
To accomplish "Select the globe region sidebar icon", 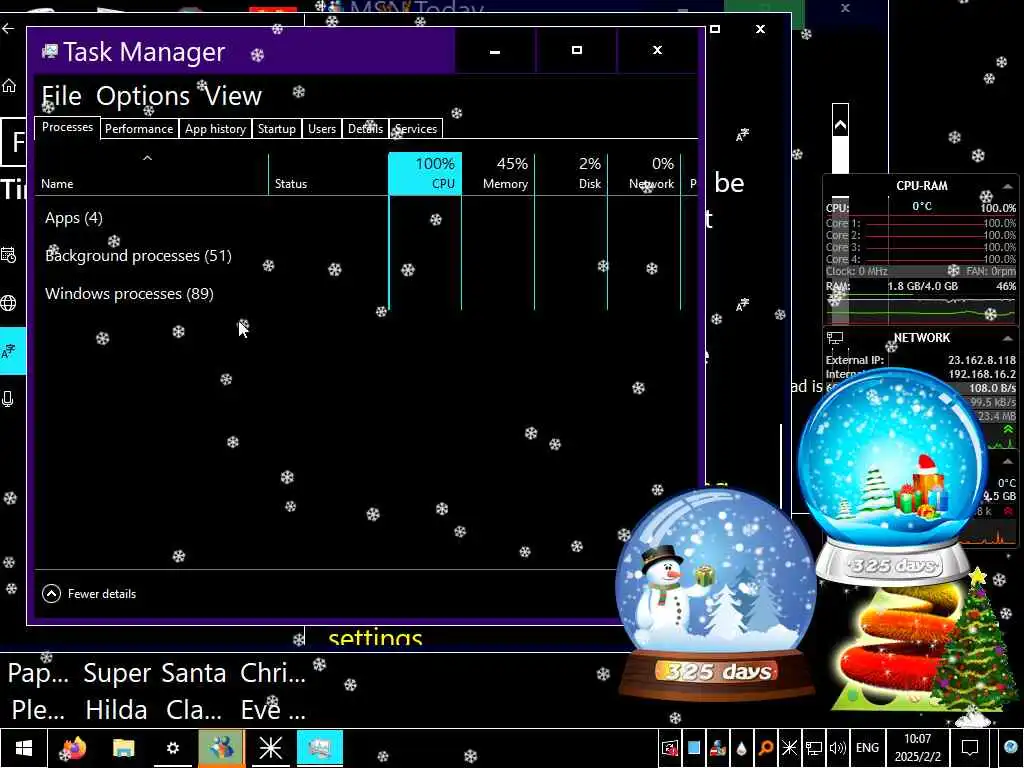I will 8,303.
